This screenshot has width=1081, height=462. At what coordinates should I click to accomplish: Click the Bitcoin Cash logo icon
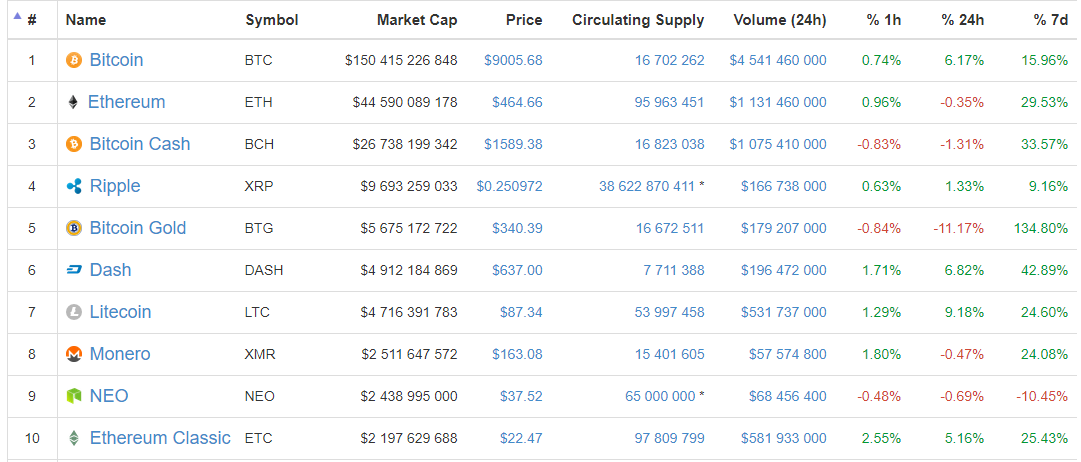point(73,145)
